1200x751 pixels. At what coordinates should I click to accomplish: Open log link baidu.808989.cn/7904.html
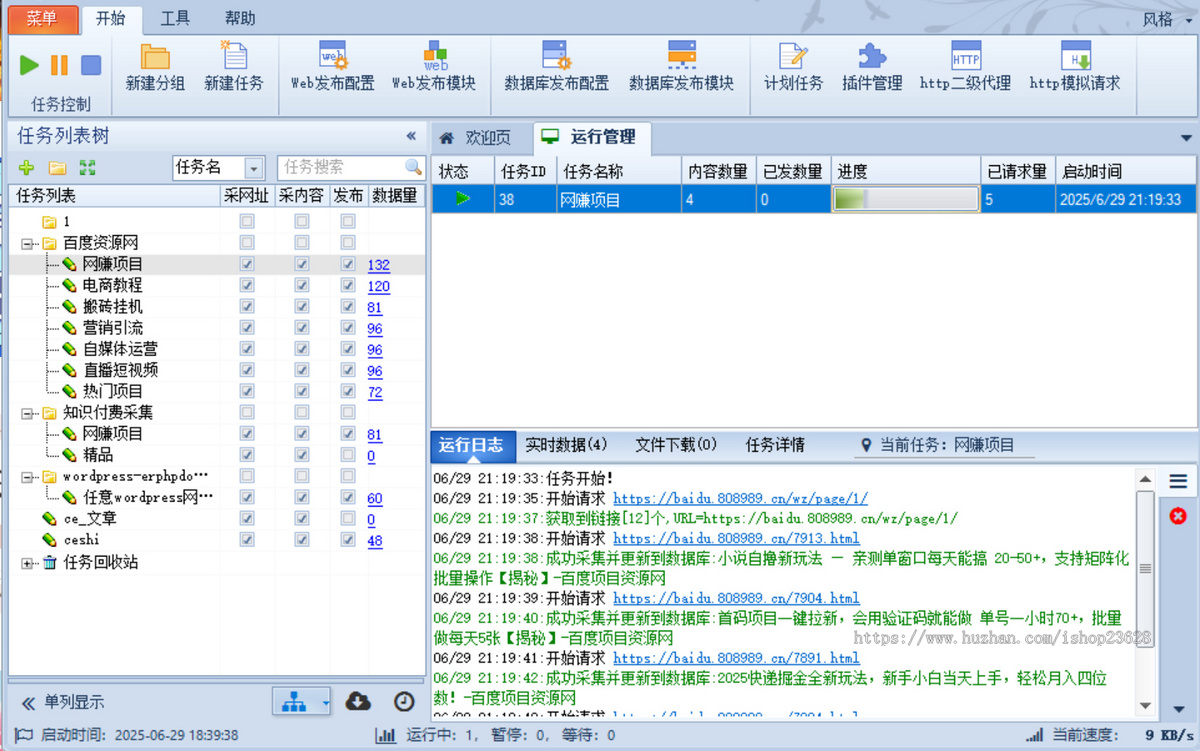click(736, 598)
